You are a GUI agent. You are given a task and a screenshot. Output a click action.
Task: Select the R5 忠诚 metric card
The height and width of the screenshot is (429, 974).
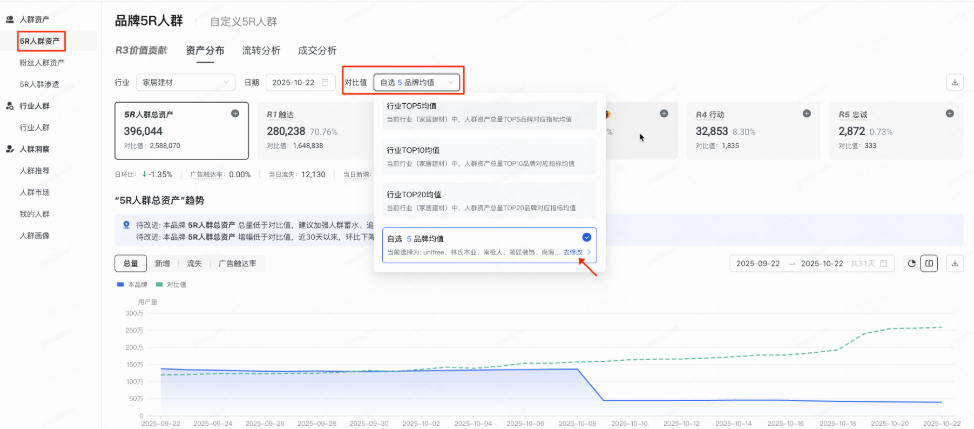pyautogui.click(x=896, y=131)
